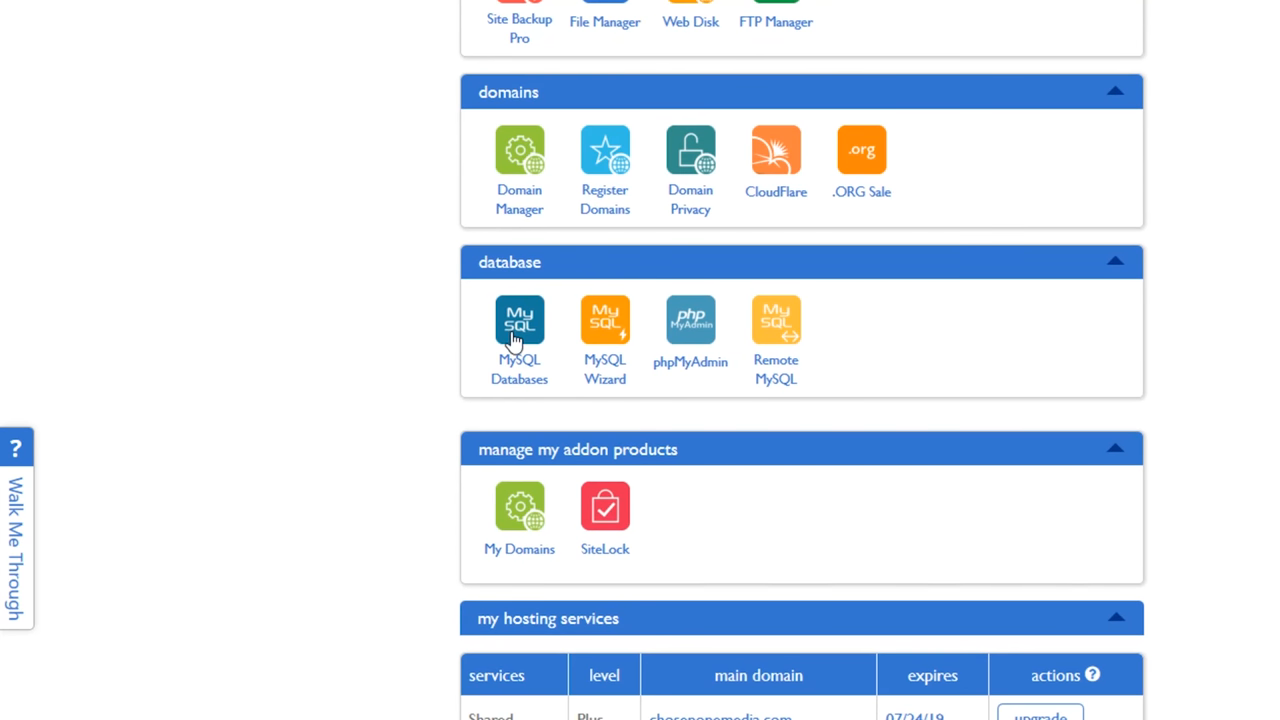Click the upgrade button
This screenshot has width=1280, height=720.
pyautogui.click(x=1040, y=713)
